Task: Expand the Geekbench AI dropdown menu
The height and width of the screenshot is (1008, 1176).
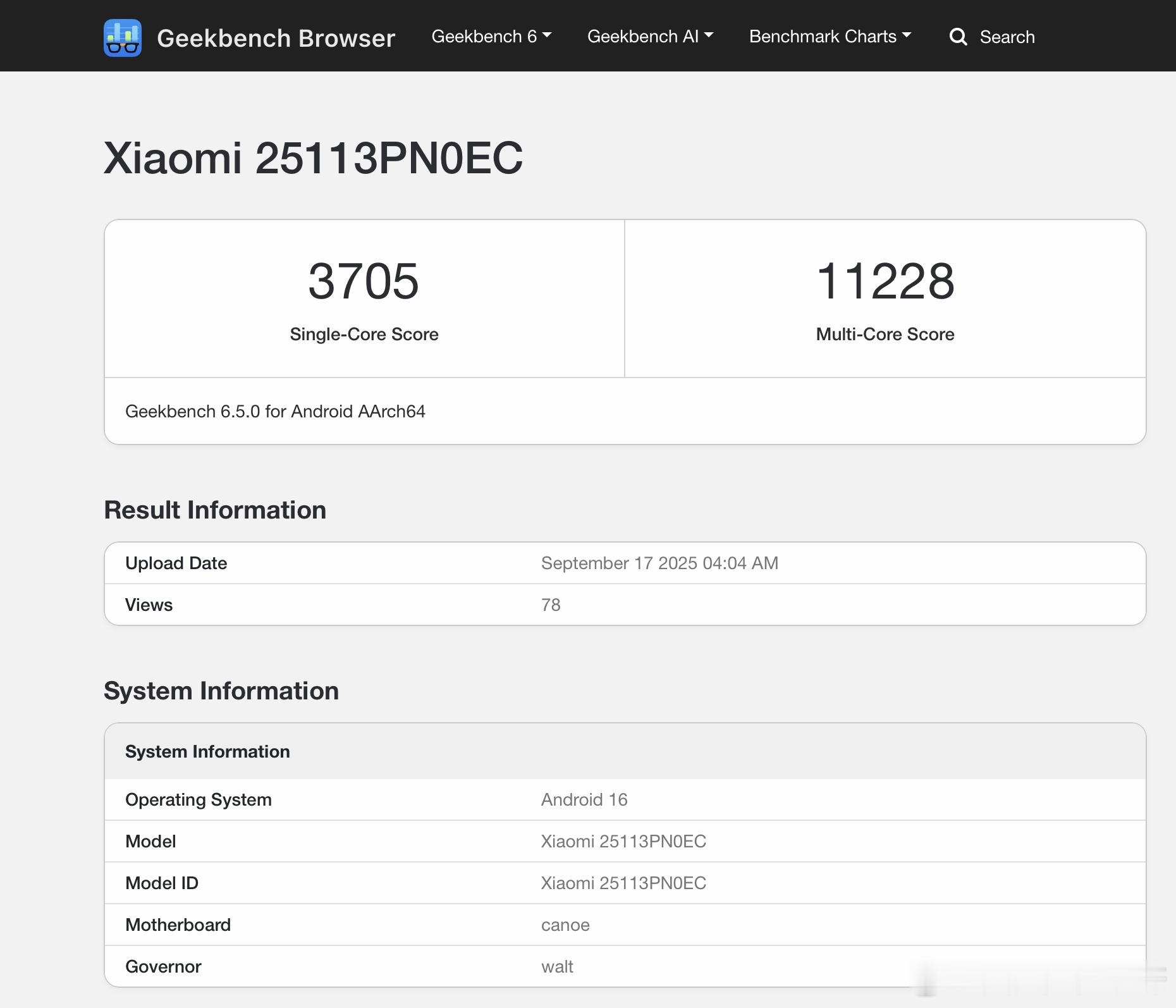Action: point(650,37)
